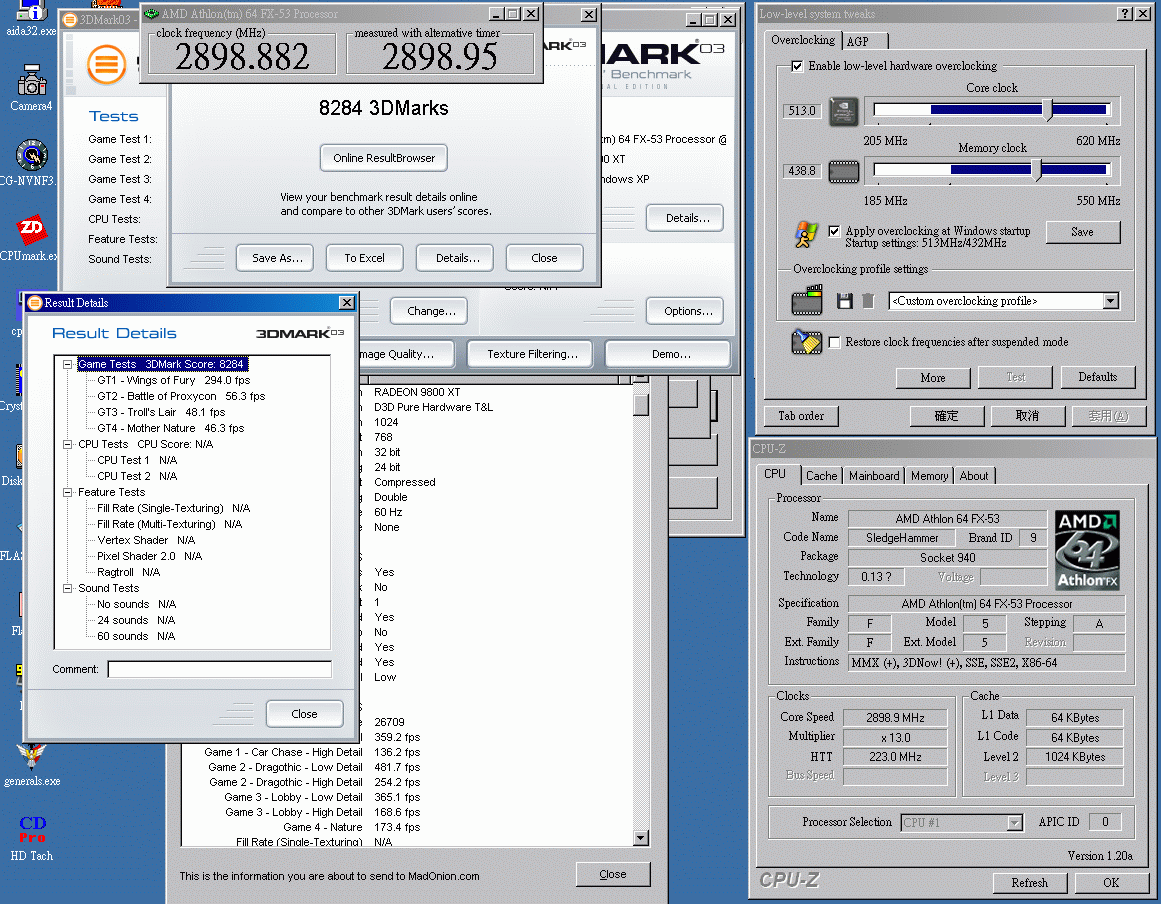This screenshot has height=904, width=1161.
Task: Select GT4 - Mother Nature row
Action: [170, 428]
